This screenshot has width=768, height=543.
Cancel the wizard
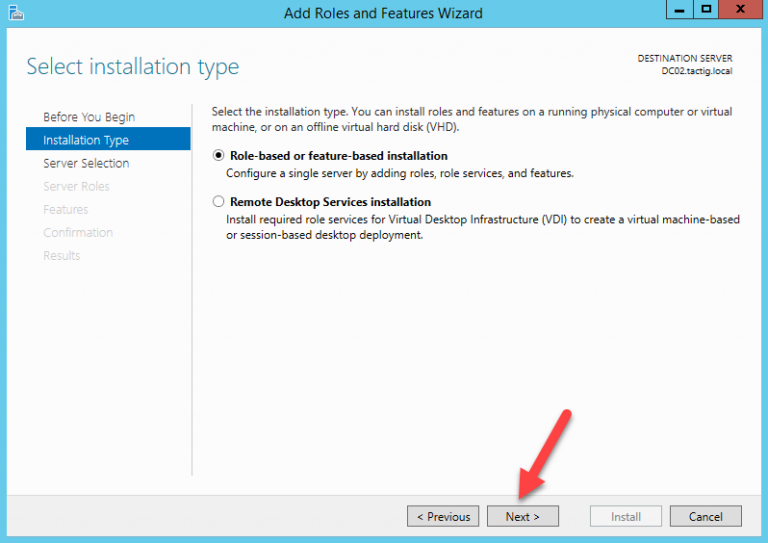click(706, 516)
